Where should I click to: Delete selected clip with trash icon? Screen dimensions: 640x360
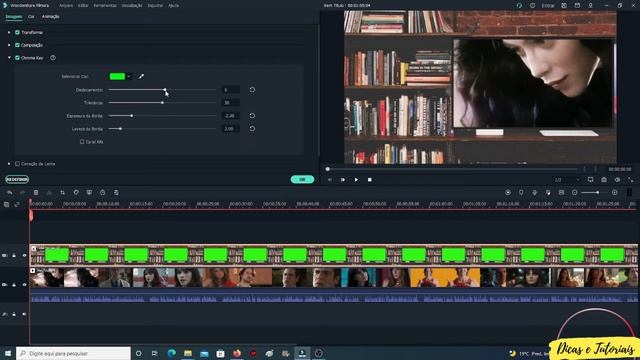click(36, 192)
